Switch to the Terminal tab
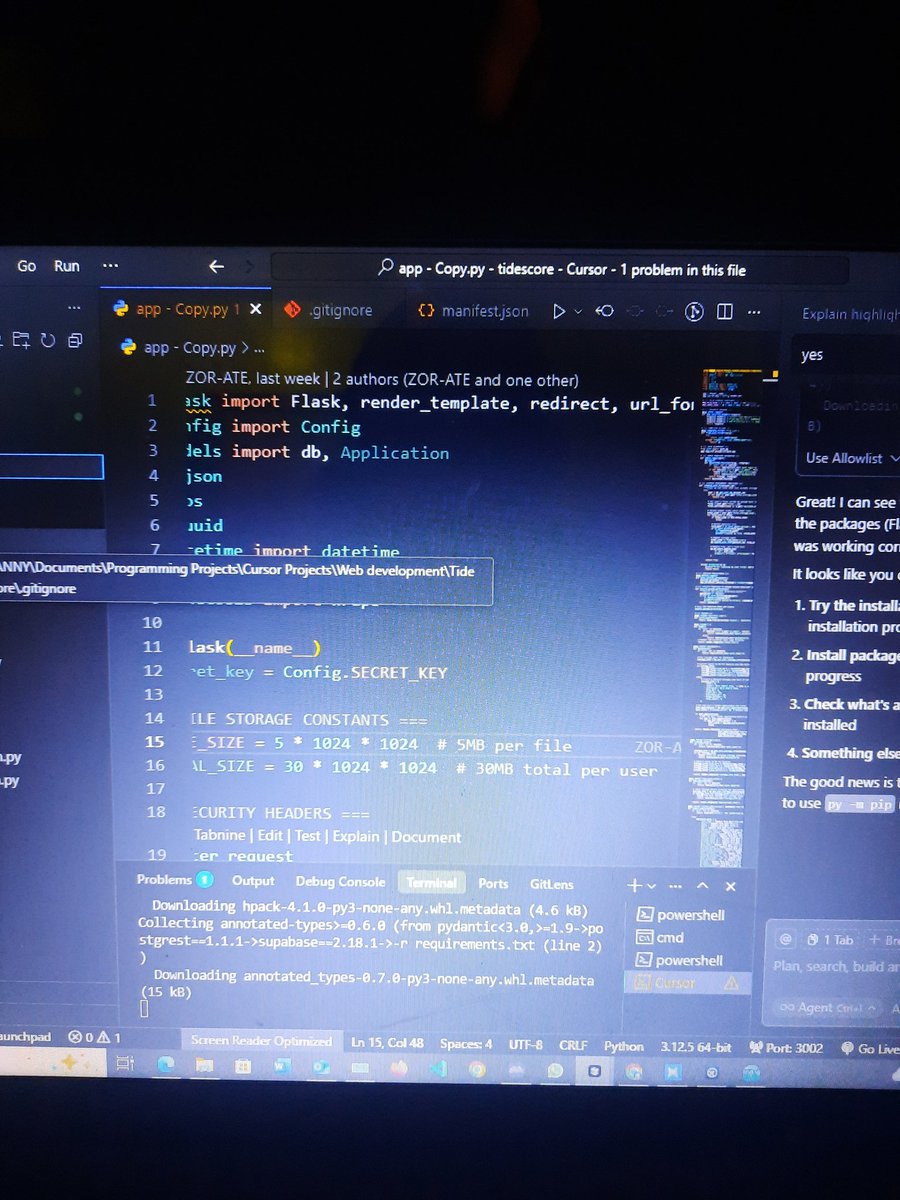Viewport: 900px width, 1200px height. (432, 882)
